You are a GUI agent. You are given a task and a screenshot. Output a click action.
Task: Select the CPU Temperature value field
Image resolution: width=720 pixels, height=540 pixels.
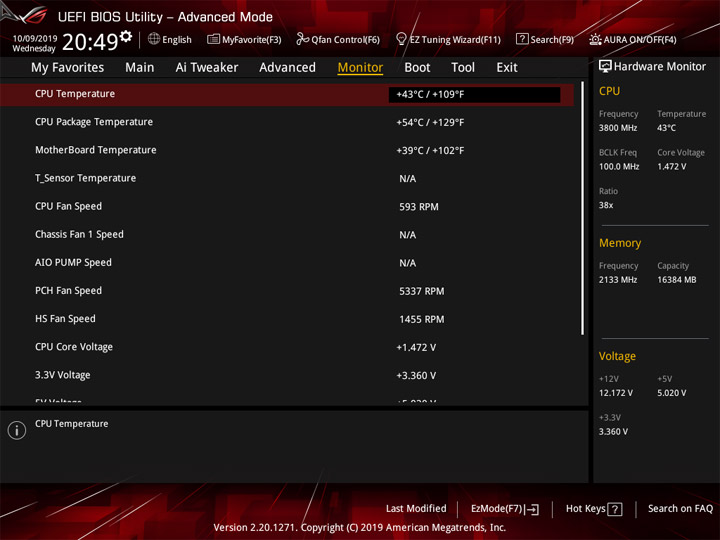click(x=474, y=95)
